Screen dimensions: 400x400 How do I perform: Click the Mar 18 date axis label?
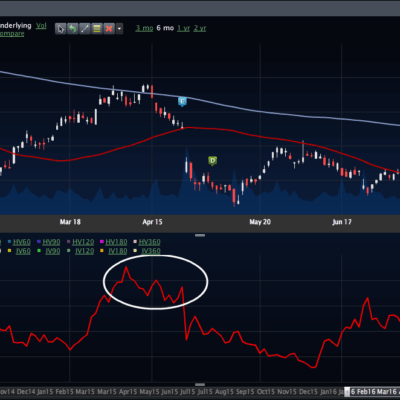[70, 222]
